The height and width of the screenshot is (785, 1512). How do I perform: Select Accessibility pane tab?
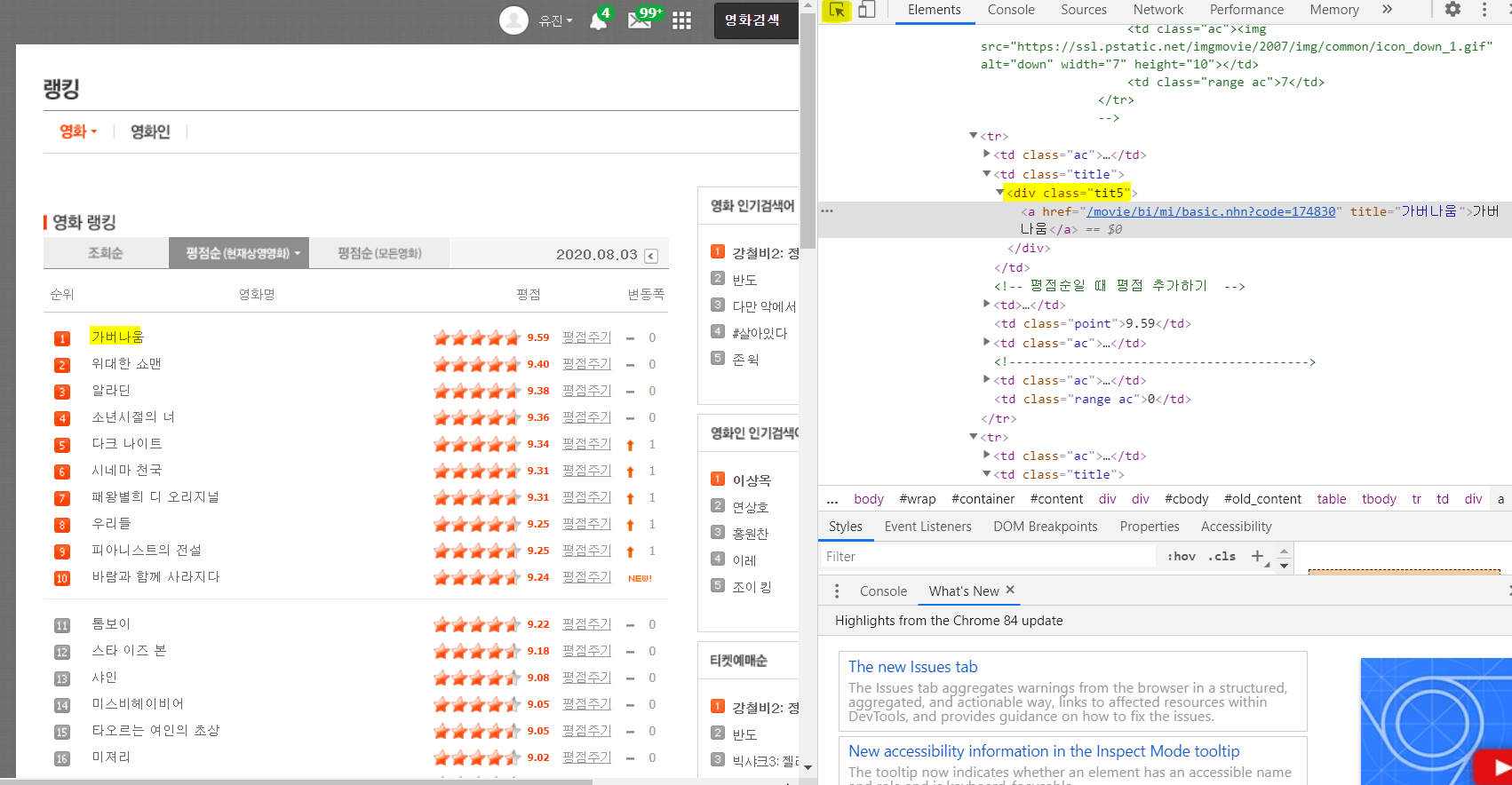[x=1237, y=527]
